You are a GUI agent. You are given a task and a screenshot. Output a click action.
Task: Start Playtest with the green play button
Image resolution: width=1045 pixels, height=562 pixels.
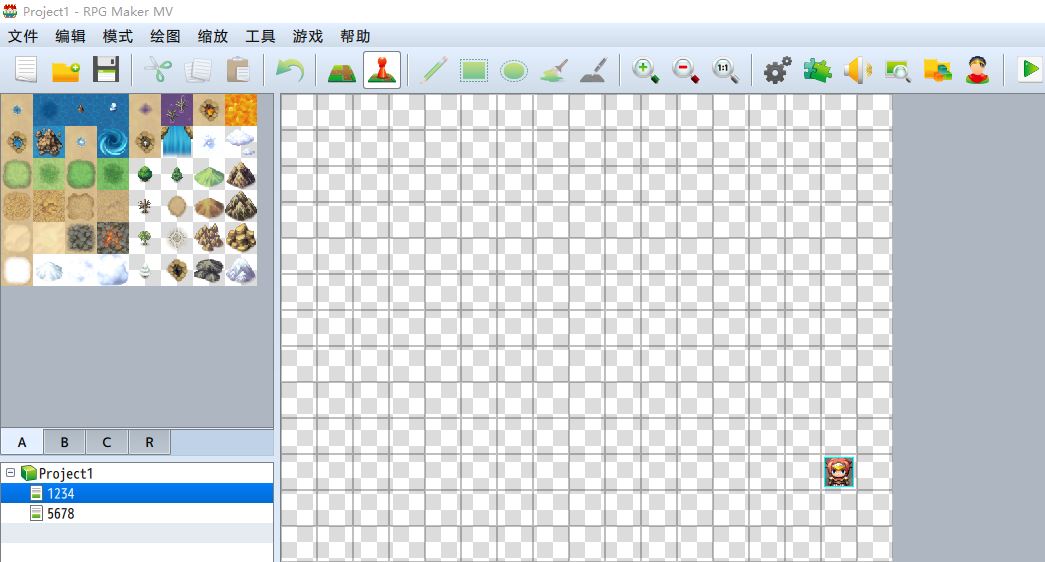(1028, 70)
